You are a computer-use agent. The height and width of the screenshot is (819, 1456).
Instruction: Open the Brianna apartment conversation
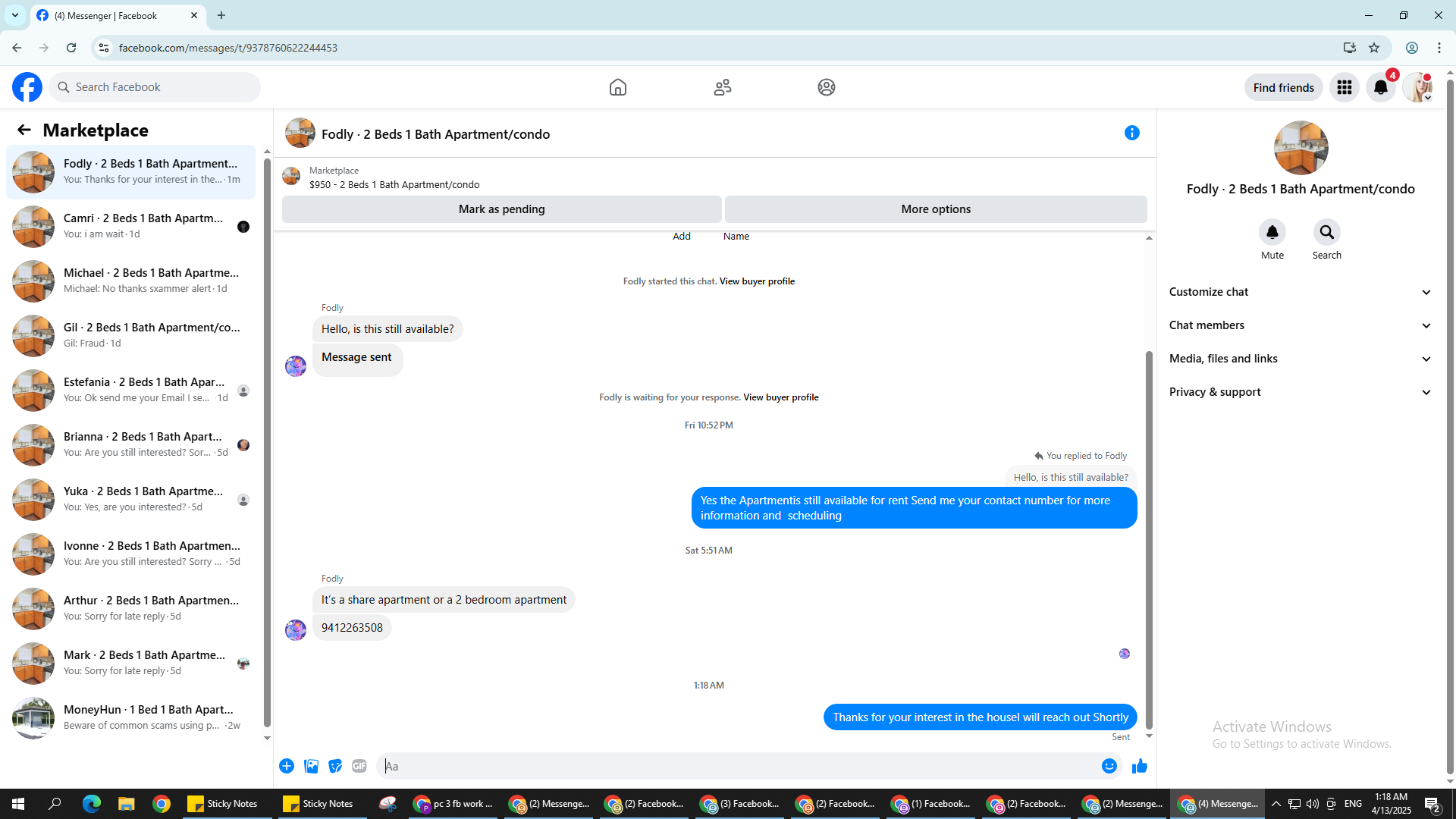coord(131,444)
